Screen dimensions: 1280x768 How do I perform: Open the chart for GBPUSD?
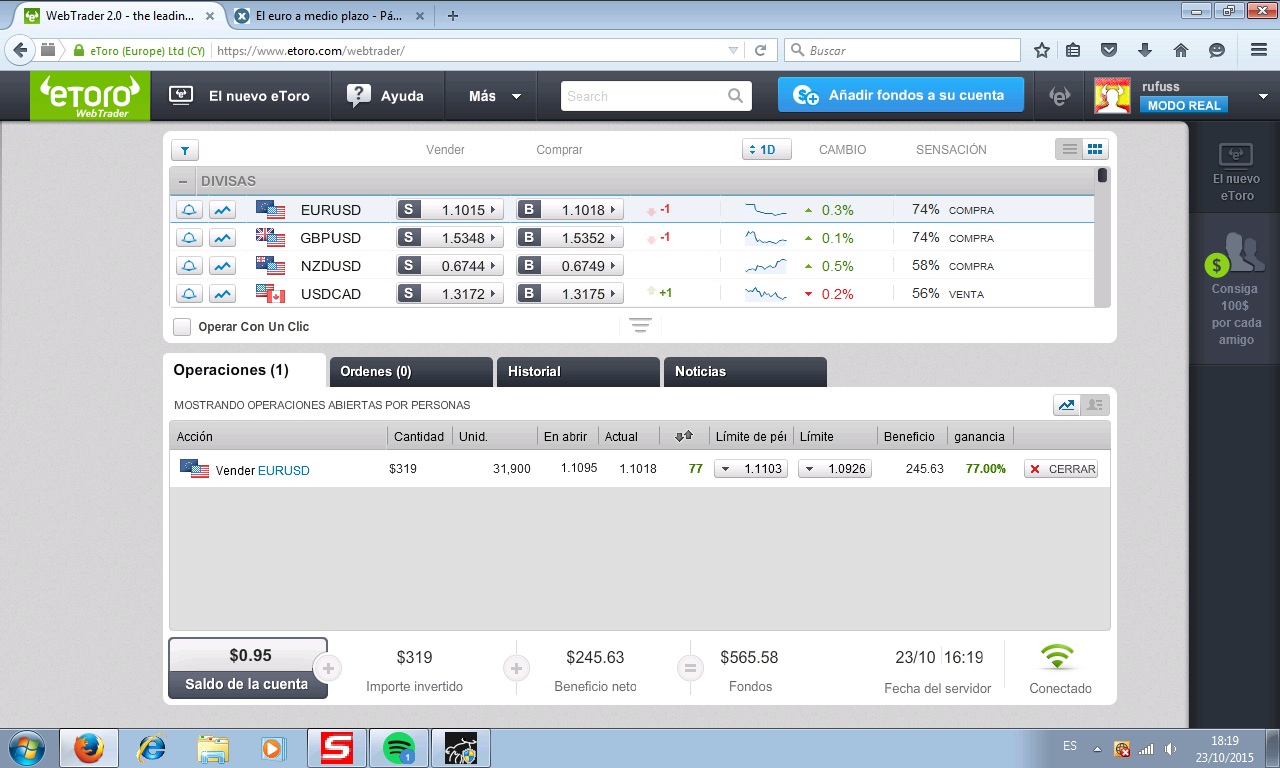223,238
